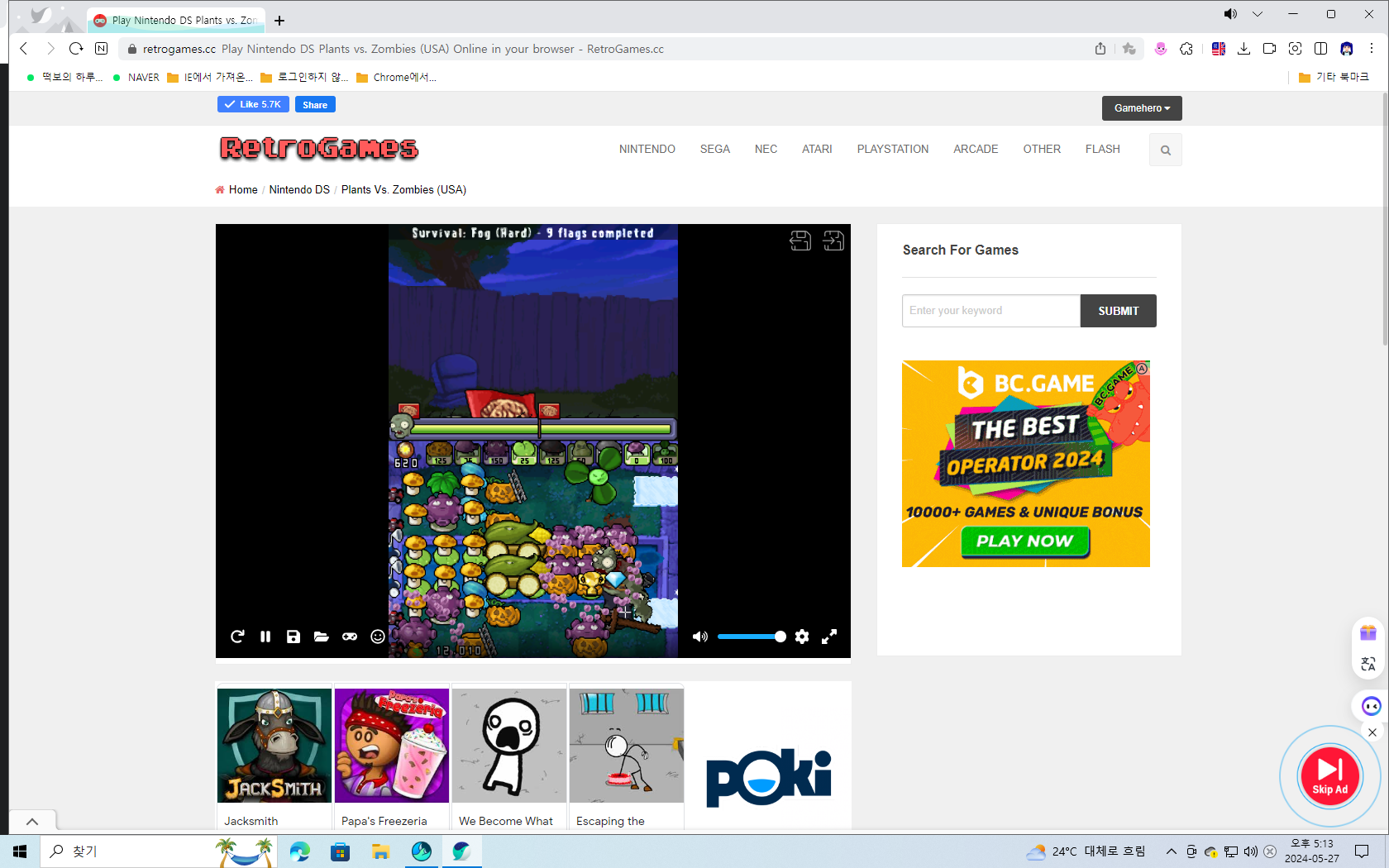
Task: Show hidden system tray icons
Action: click(1171, 851)
